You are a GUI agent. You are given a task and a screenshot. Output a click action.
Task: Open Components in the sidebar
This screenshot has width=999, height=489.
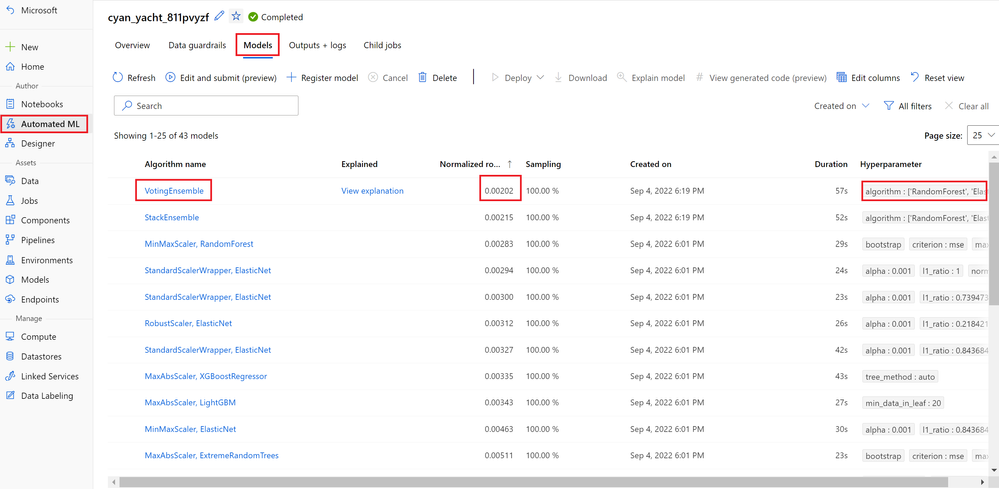[45, 220]
